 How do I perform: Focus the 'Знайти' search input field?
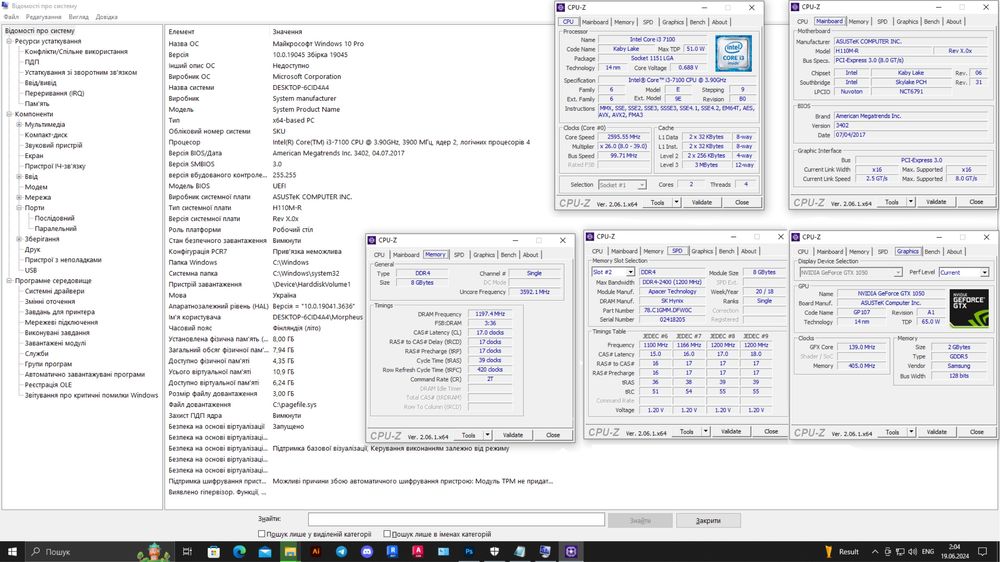[x=456, y=520]
